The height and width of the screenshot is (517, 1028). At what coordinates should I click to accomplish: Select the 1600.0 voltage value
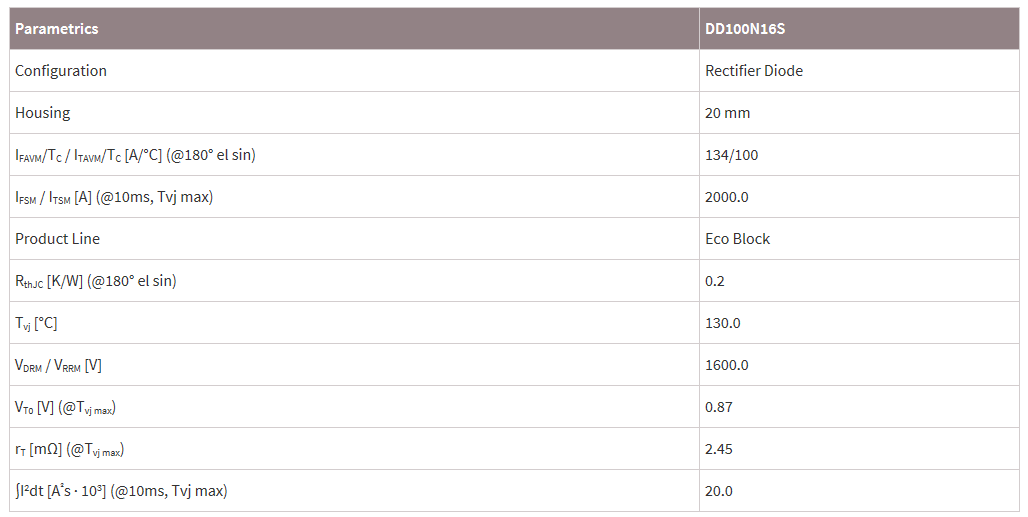coord(727,365)
